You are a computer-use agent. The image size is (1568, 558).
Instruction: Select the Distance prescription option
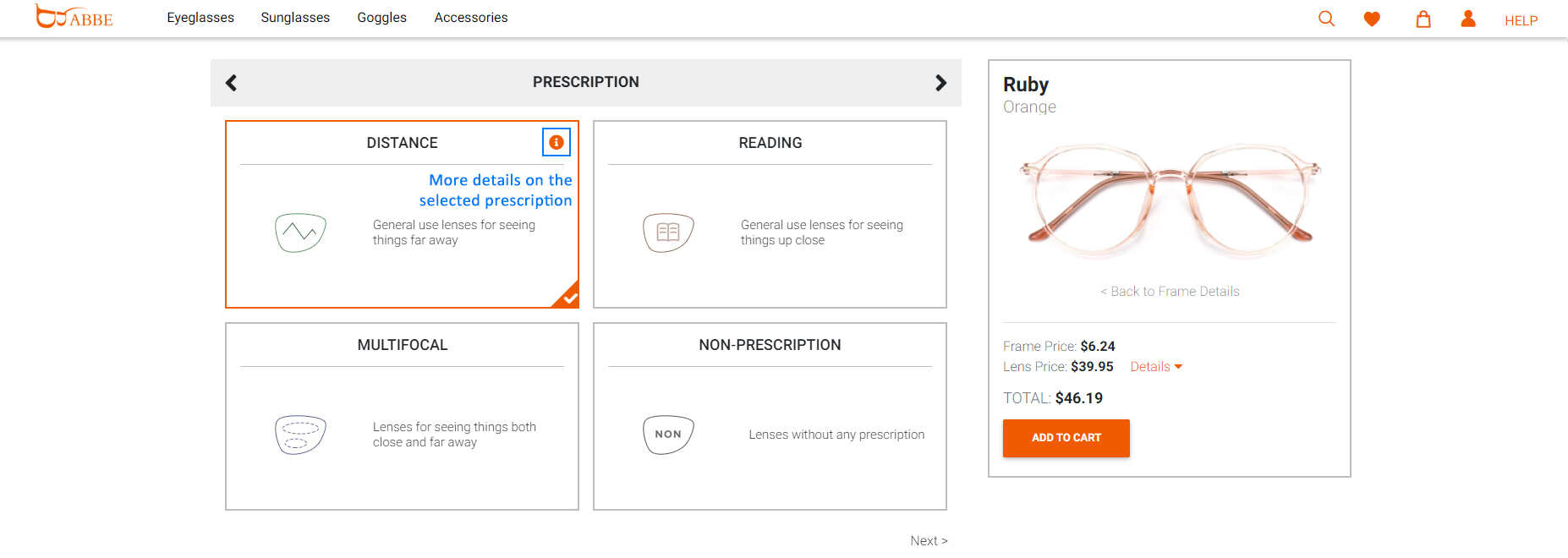[x=402, y=214]
